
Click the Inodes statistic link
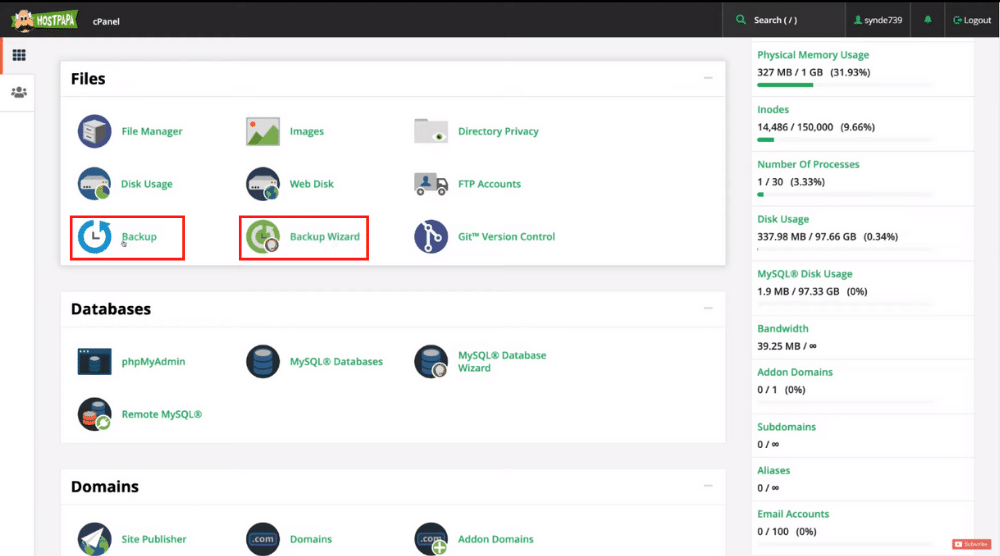point(772,110)
